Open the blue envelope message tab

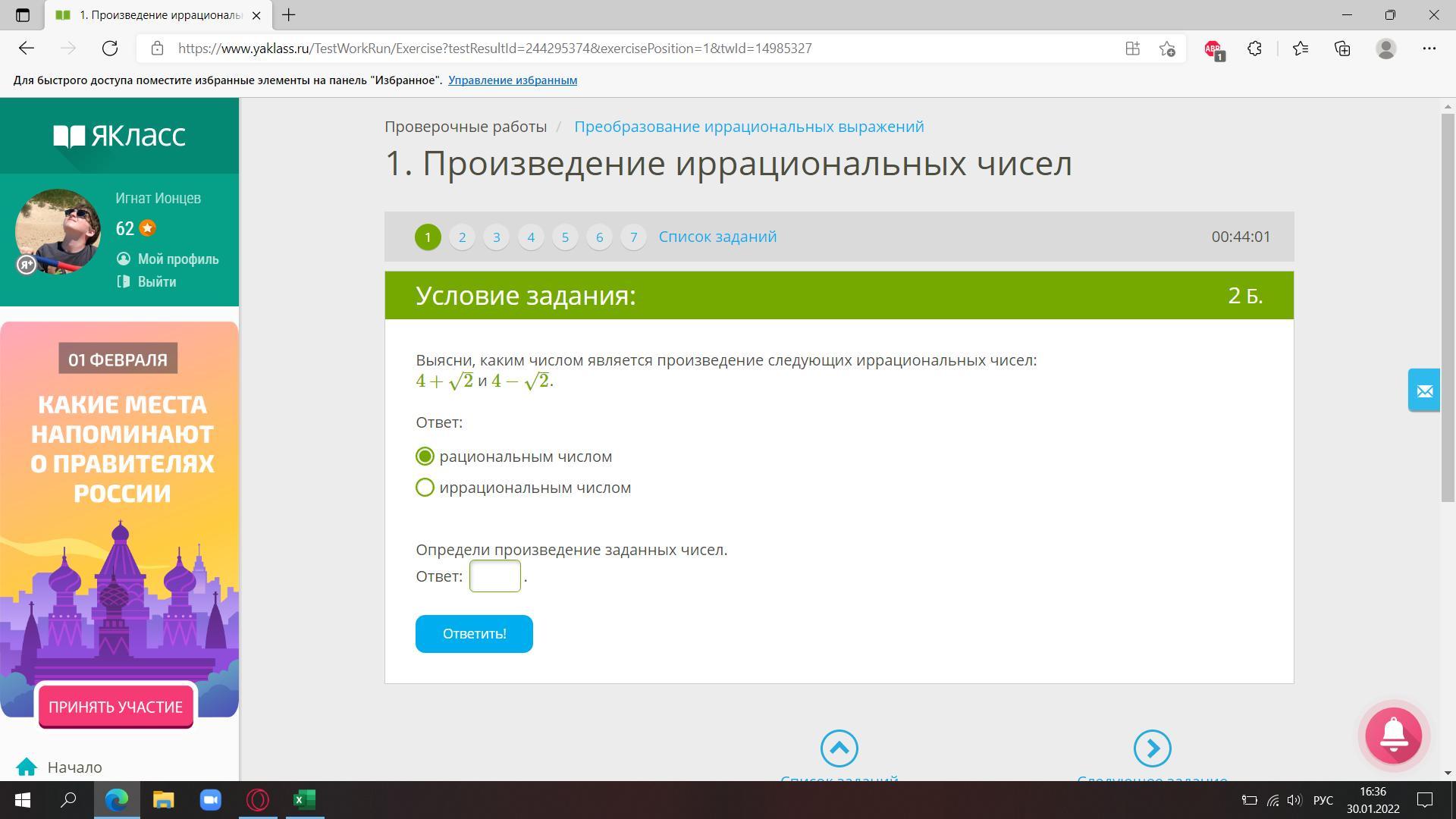(x=1423, y=391)
